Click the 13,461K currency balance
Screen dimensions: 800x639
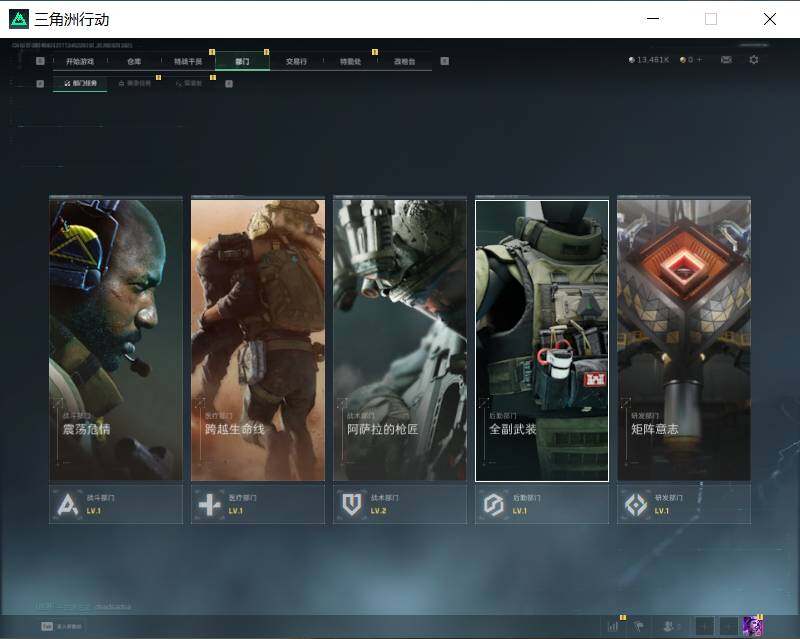point(648,60)
